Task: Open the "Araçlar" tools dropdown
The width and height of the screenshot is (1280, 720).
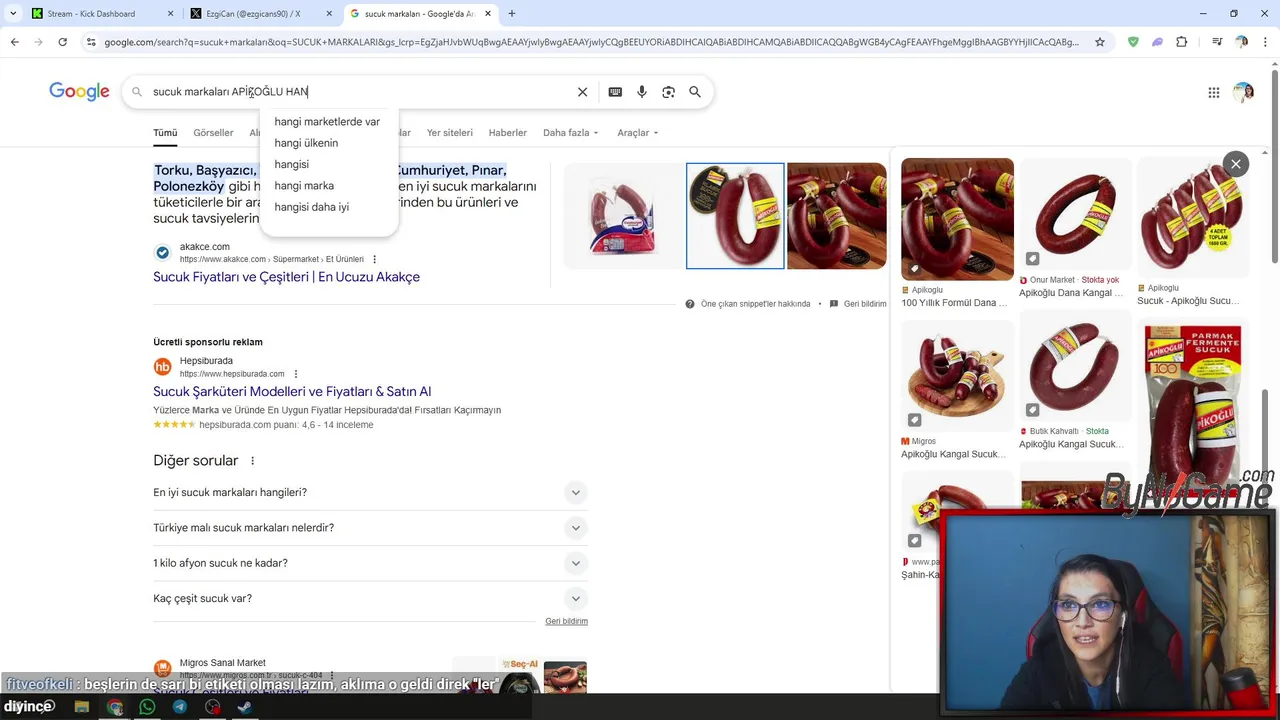Action: pos(638,133)
